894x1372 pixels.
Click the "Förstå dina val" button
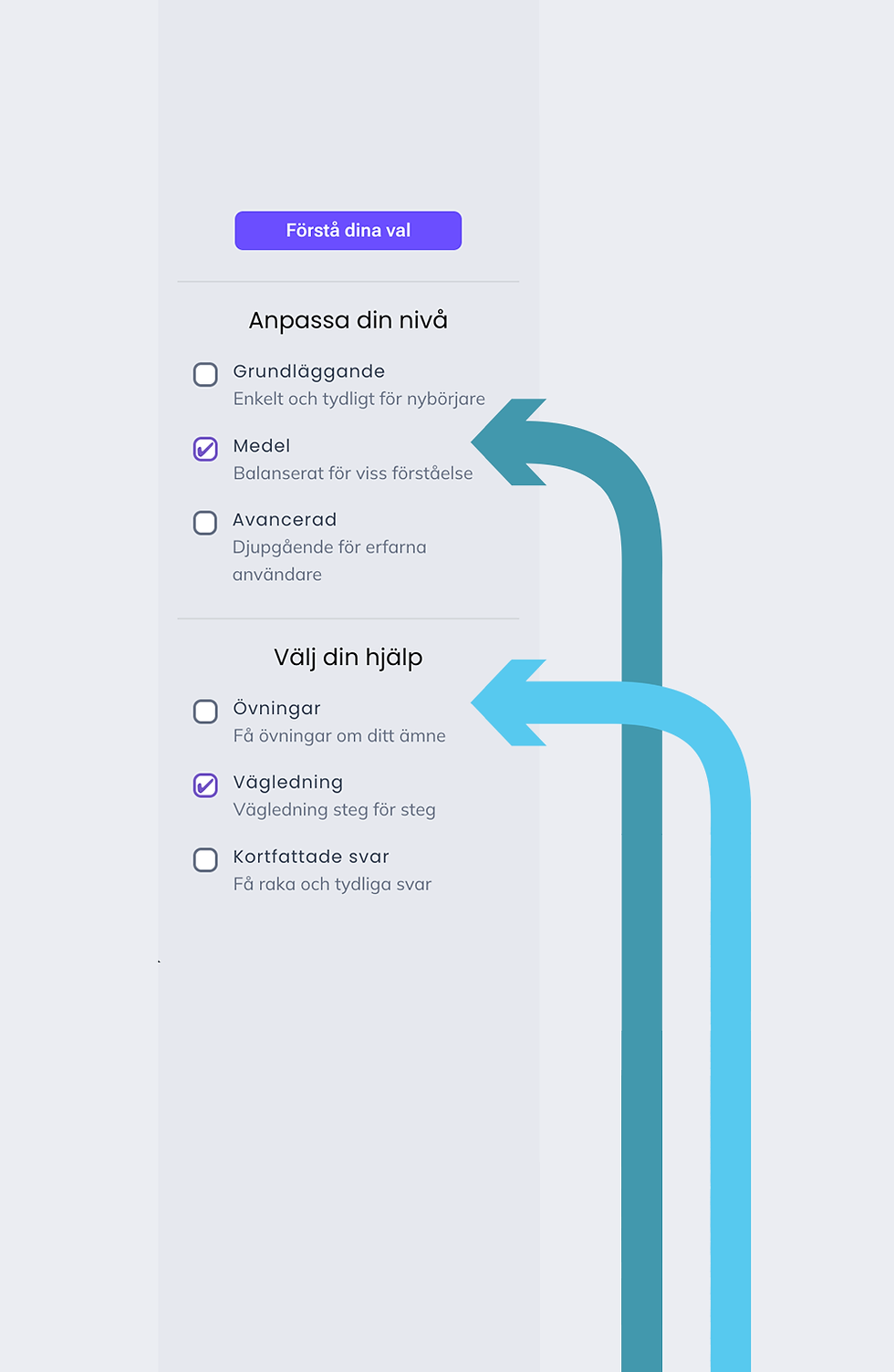coord(348,231)
